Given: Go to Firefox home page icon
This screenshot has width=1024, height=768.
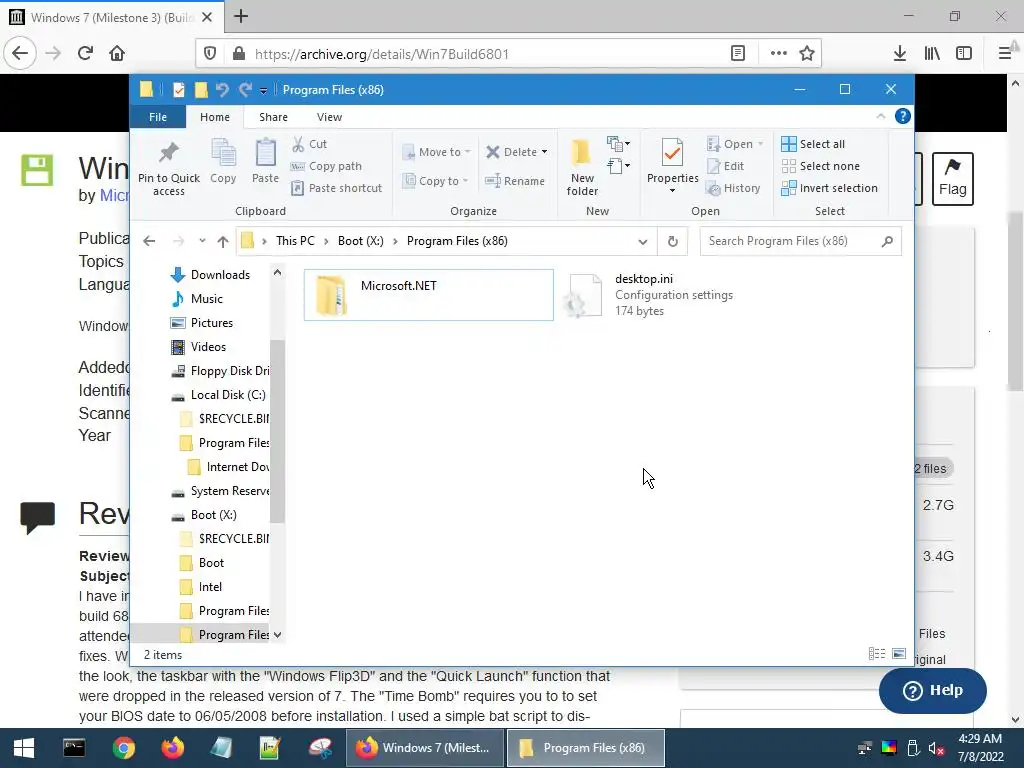Looking at the screenshot, I should 117,54.
